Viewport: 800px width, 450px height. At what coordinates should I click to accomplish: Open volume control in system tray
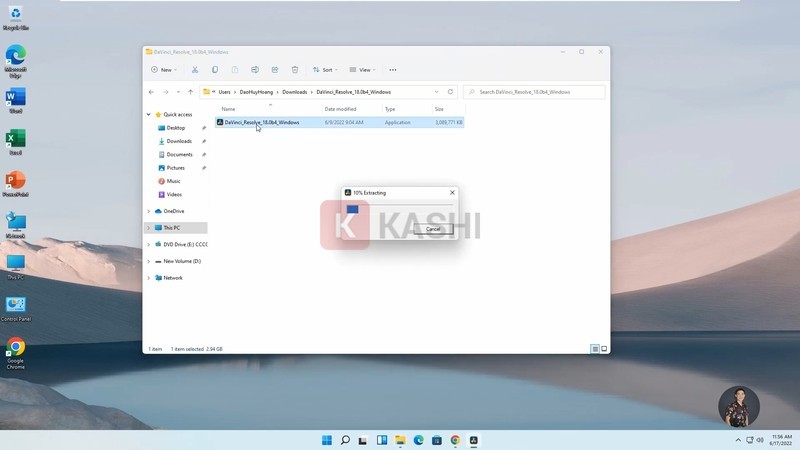pyautogui.click(x=760, y=440)
